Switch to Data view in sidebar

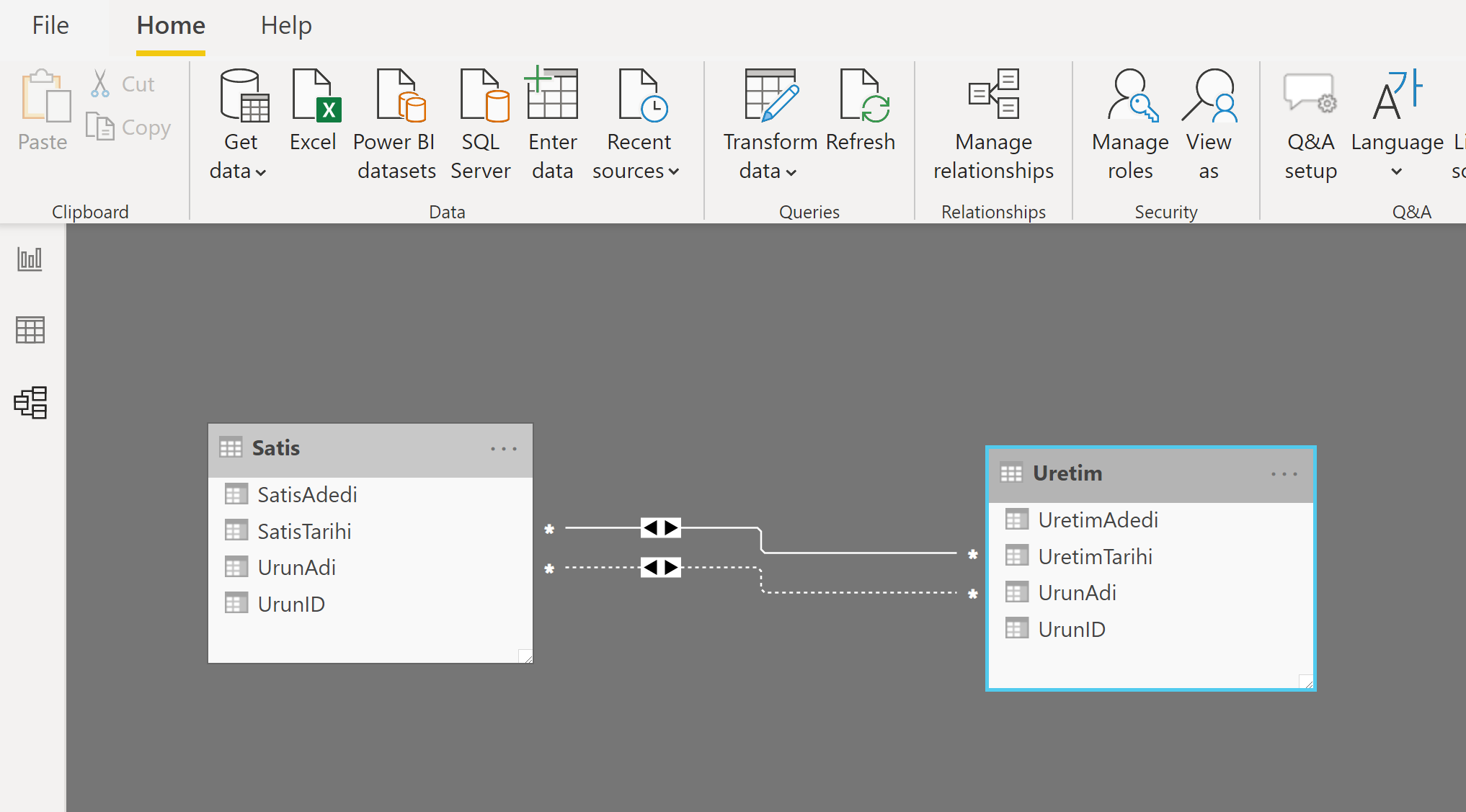[30, 330]
